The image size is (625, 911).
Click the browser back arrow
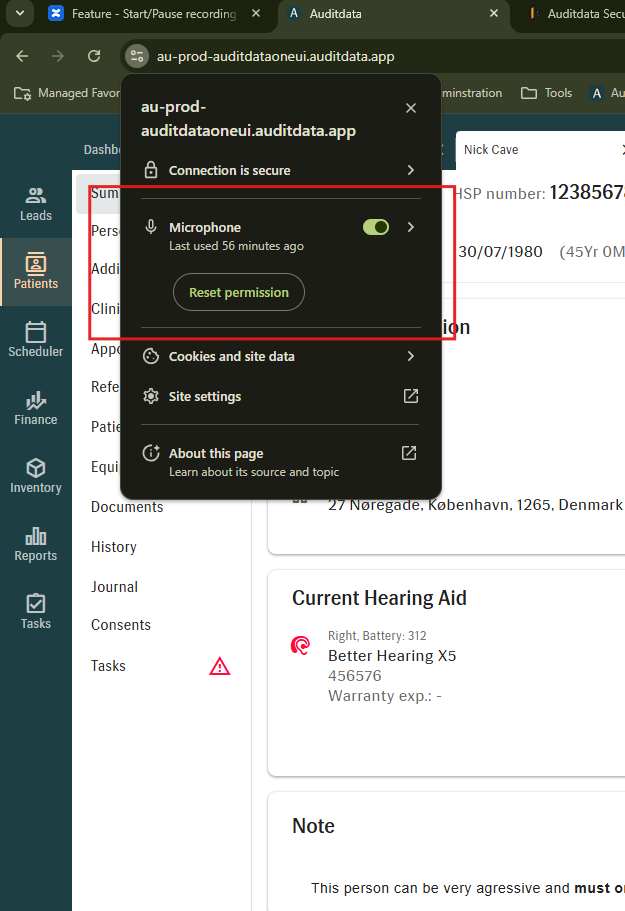click(x=22, y=56)
